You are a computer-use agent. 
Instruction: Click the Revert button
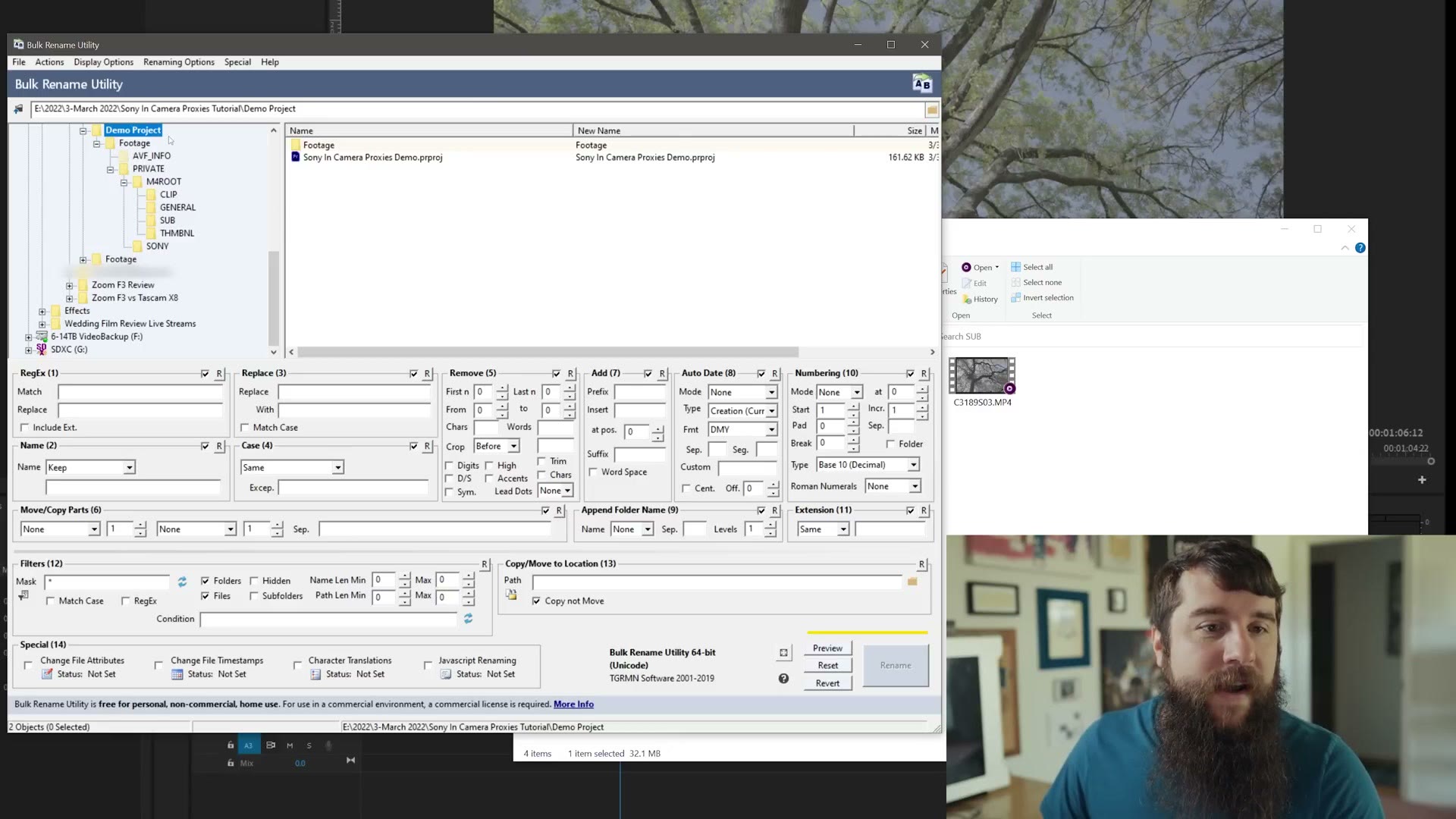coord(827,683)
